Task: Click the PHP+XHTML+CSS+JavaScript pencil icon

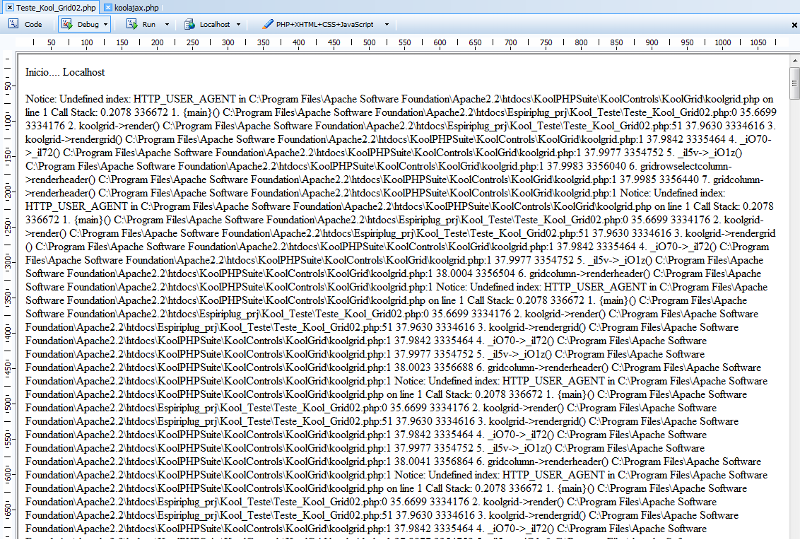Action: [267, 24]
